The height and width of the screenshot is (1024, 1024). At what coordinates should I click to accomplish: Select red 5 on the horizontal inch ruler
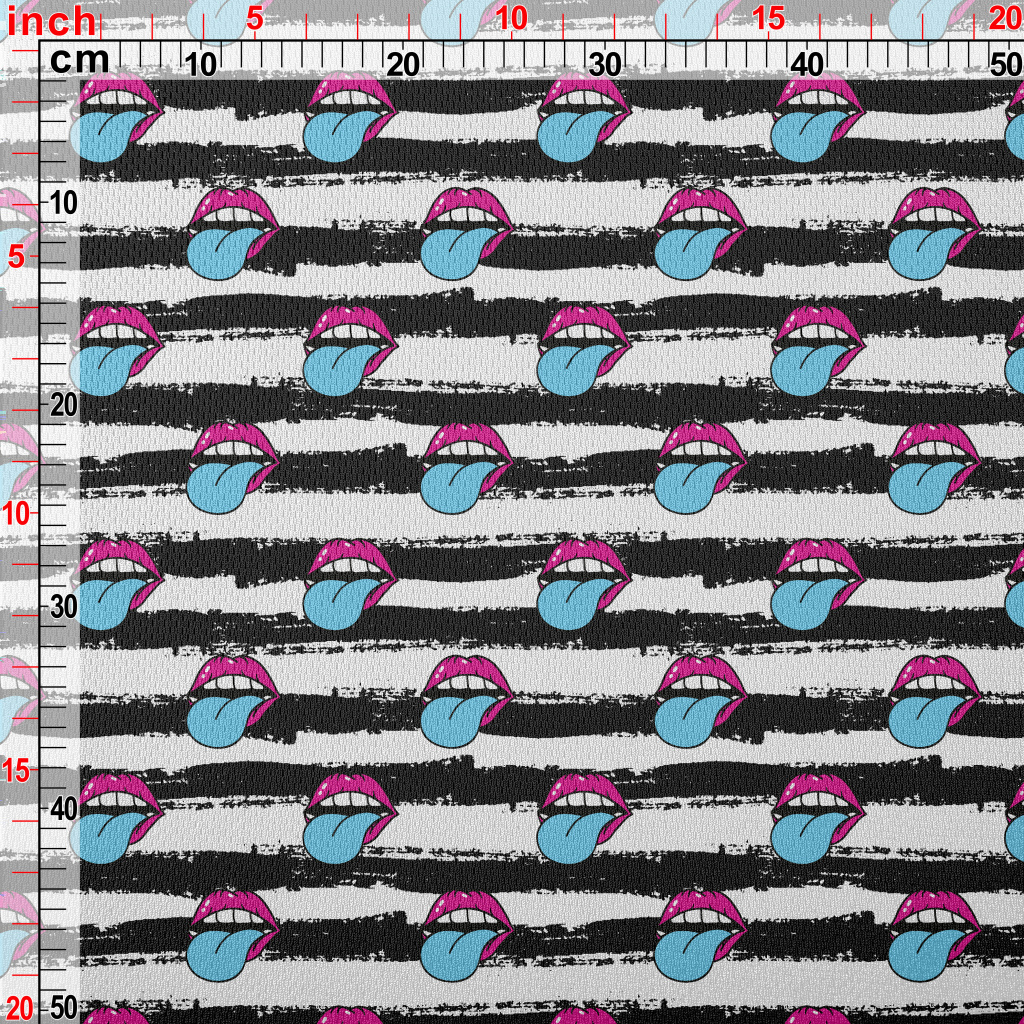pos(255,19)
